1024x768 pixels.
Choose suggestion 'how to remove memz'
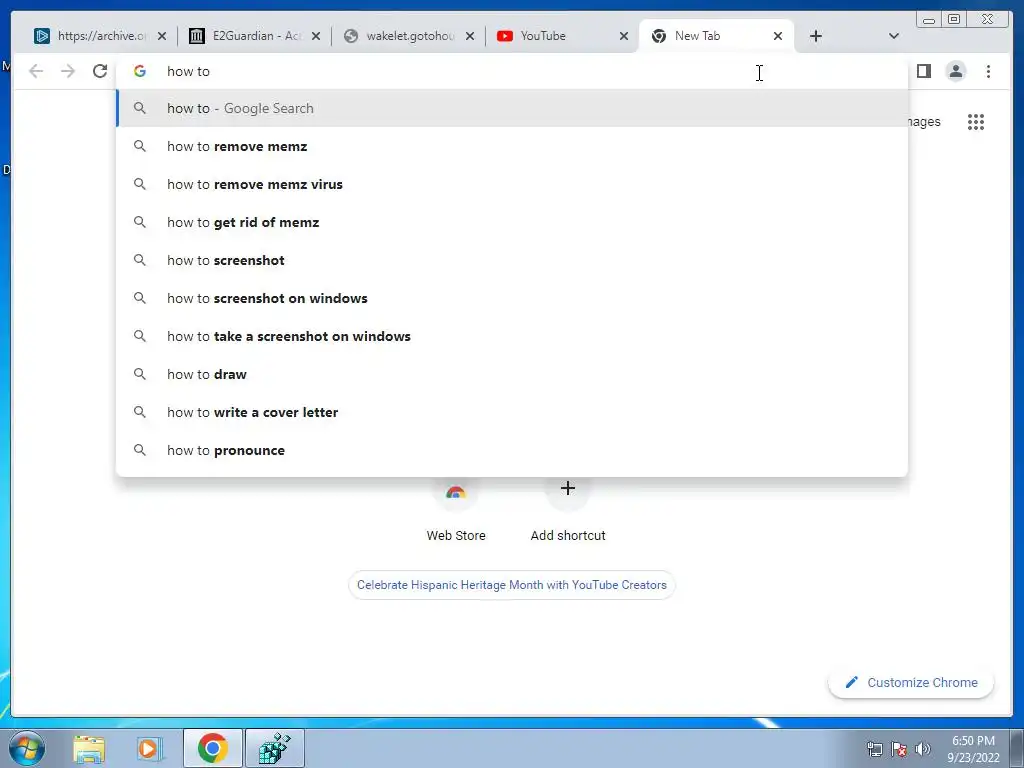(512, 146)
